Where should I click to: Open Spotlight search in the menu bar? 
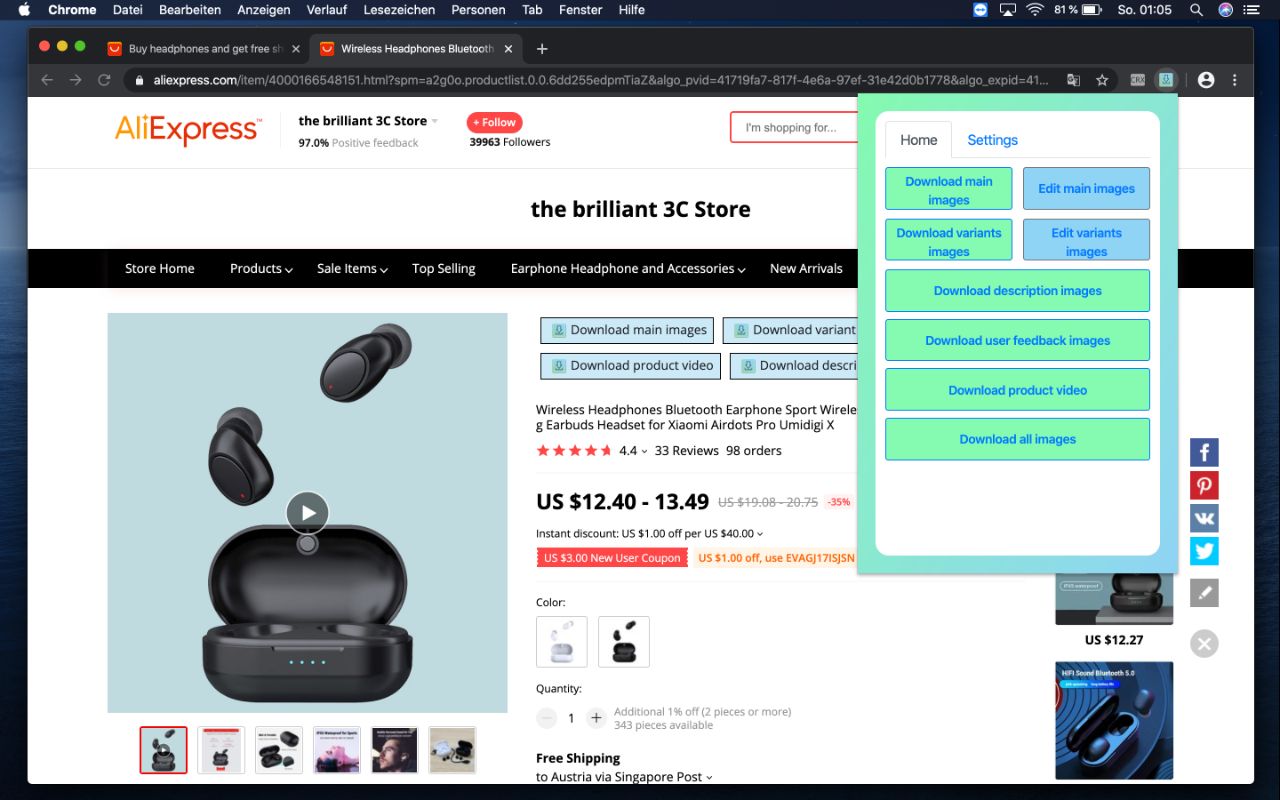[1196, 10]
